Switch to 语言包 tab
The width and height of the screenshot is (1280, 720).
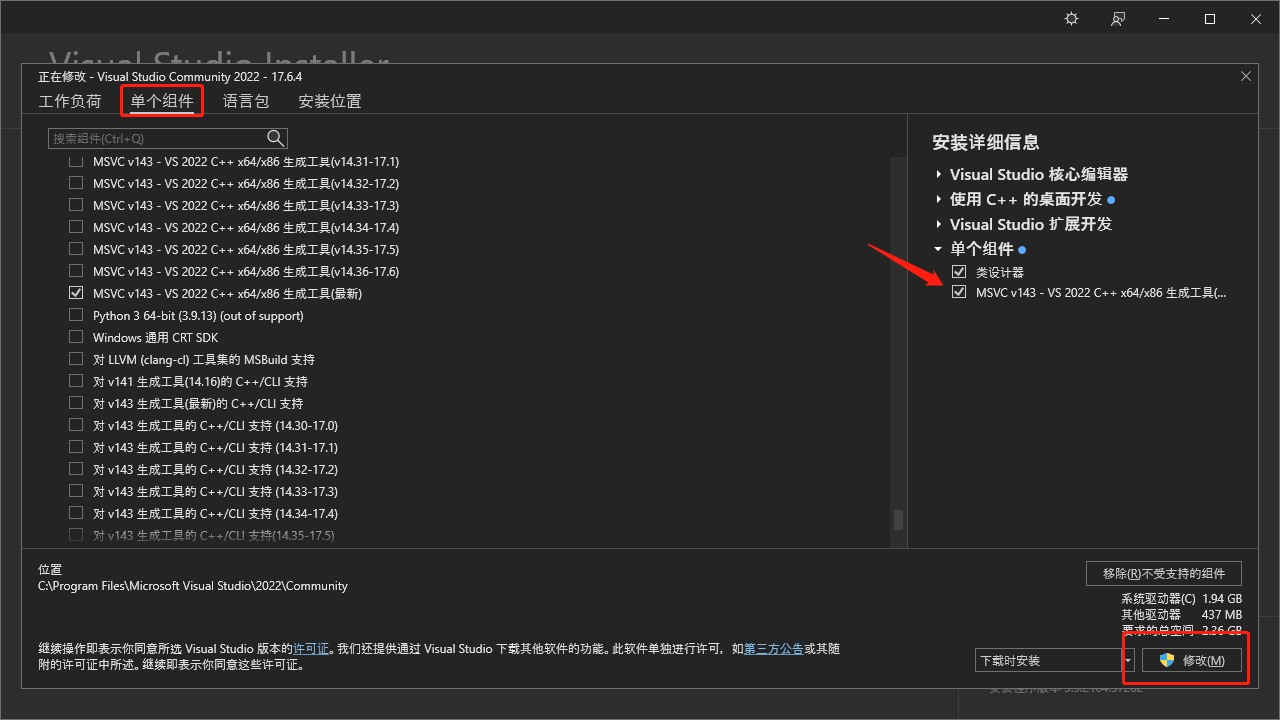(246, 101)
